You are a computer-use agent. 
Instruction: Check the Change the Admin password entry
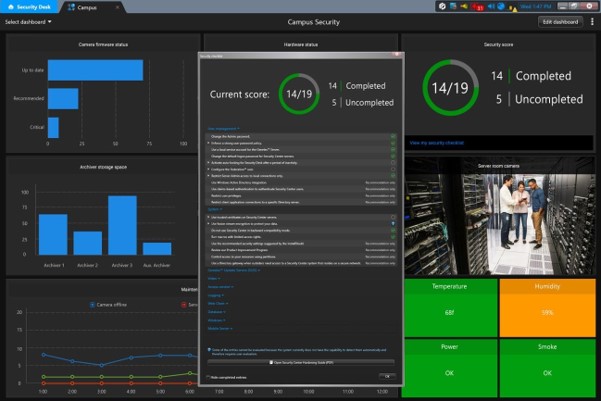tap(393, 135)
